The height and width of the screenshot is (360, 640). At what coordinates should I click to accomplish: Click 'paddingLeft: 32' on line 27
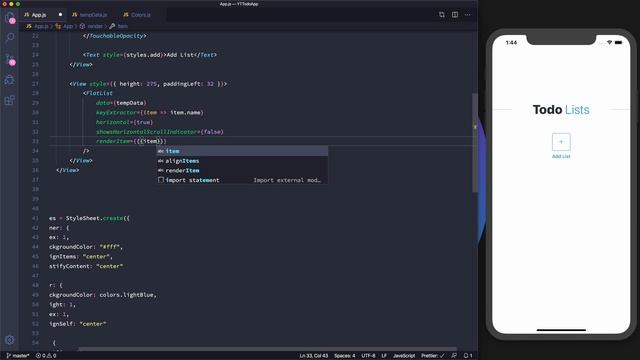[188, 84]
